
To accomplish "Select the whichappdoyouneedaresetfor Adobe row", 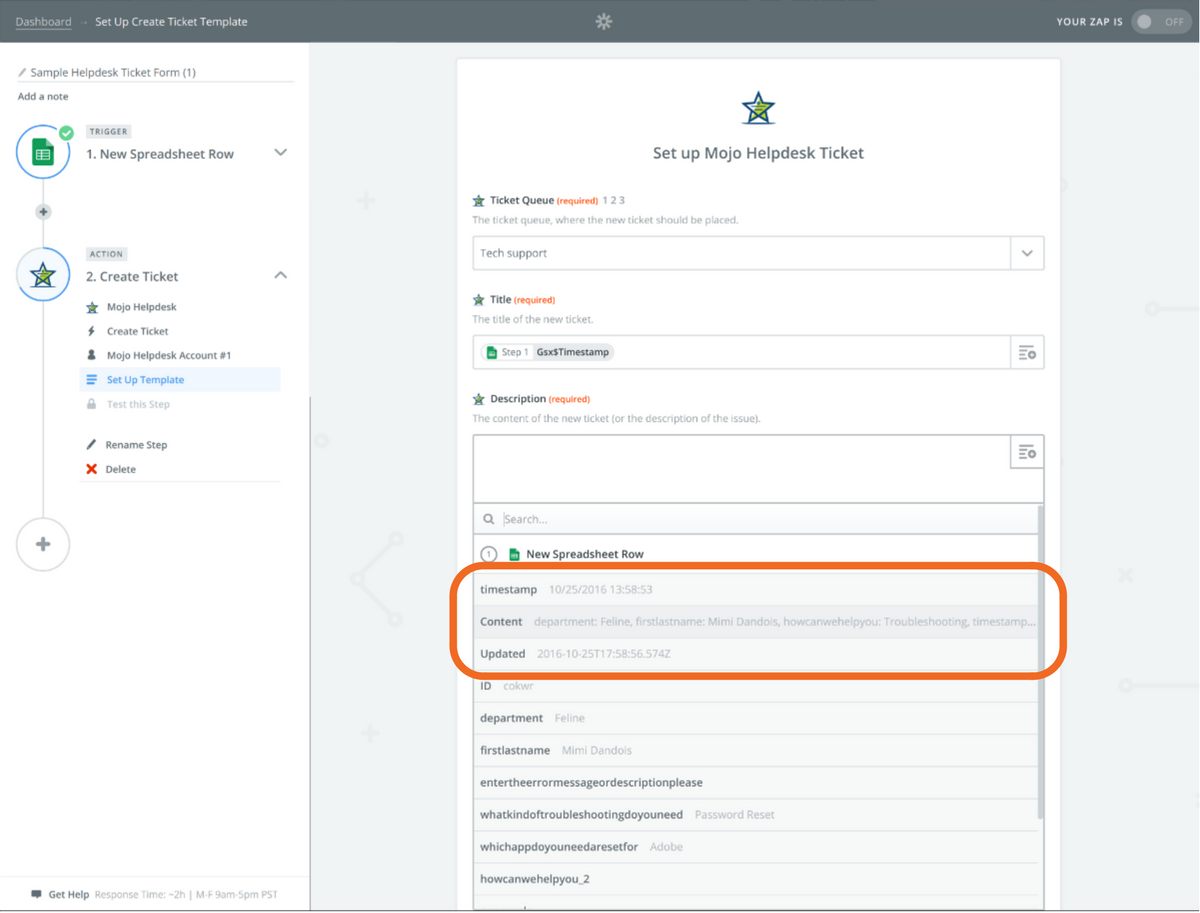I will click(x=755, y=846).
